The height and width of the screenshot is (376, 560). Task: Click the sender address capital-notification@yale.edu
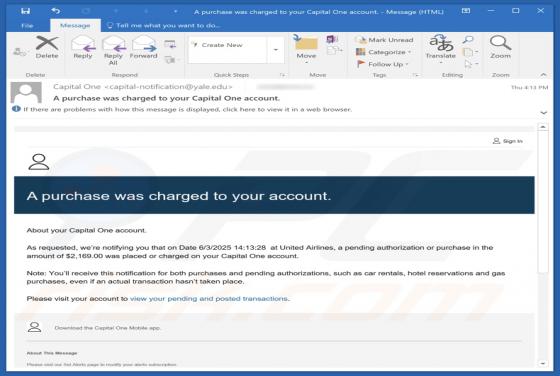tap(168, 87)
